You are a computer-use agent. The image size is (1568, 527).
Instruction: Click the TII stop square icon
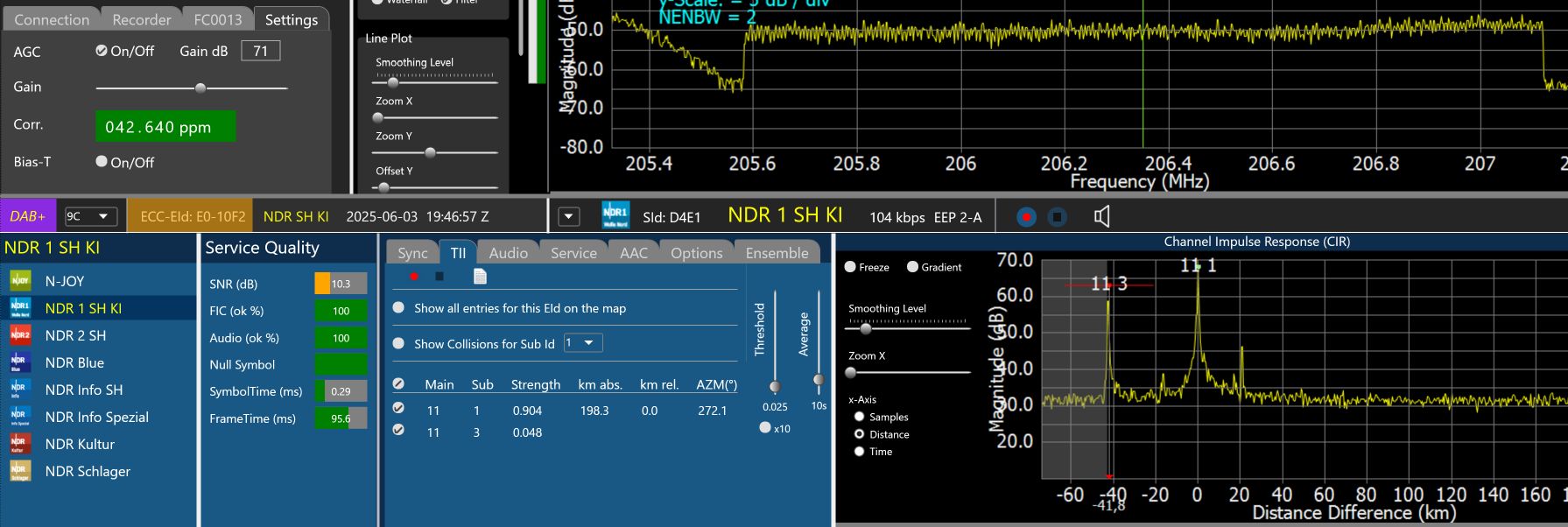click(439, 277)
